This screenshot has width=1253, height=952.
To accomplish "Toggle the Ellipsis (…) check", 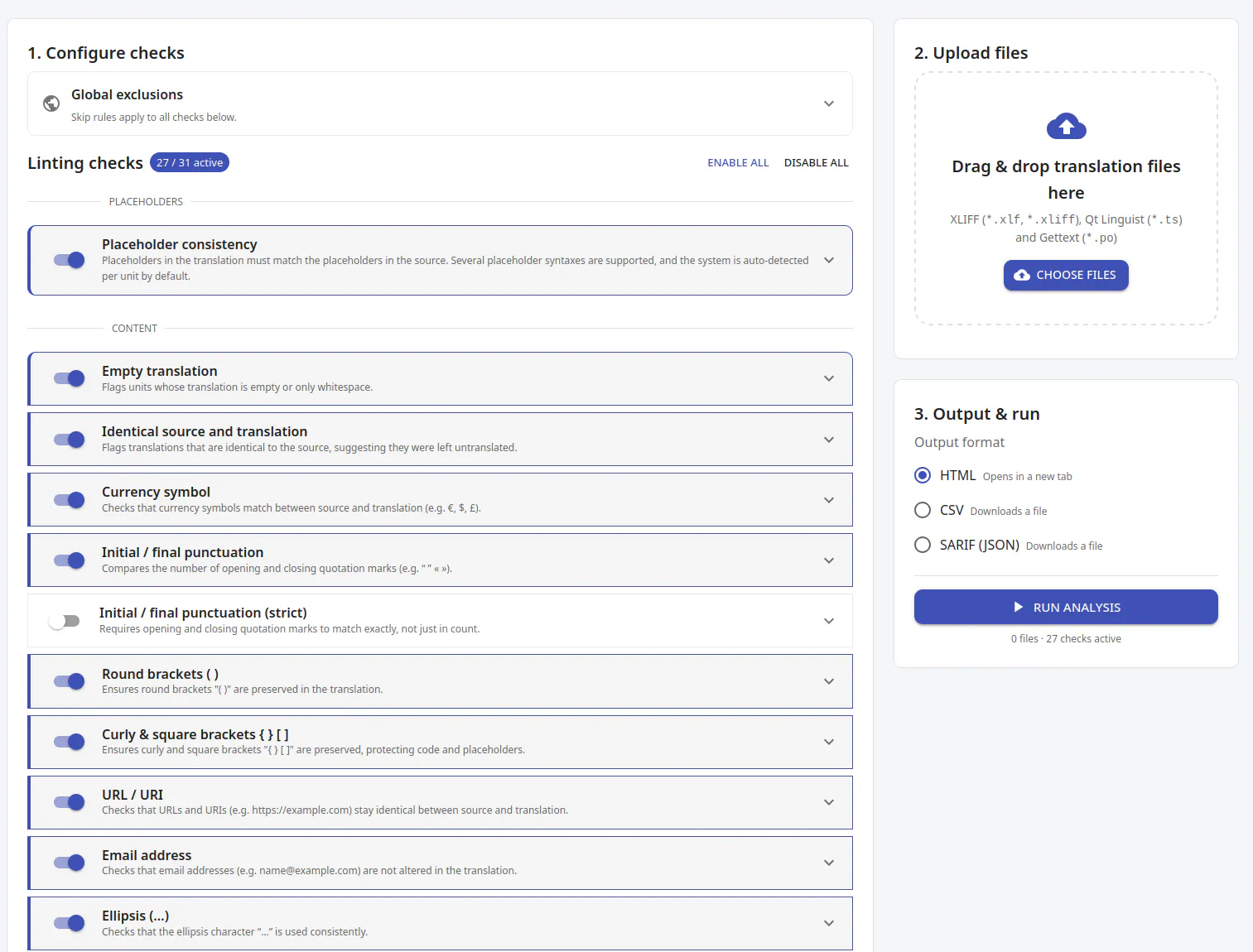I will tap(70, 923).
